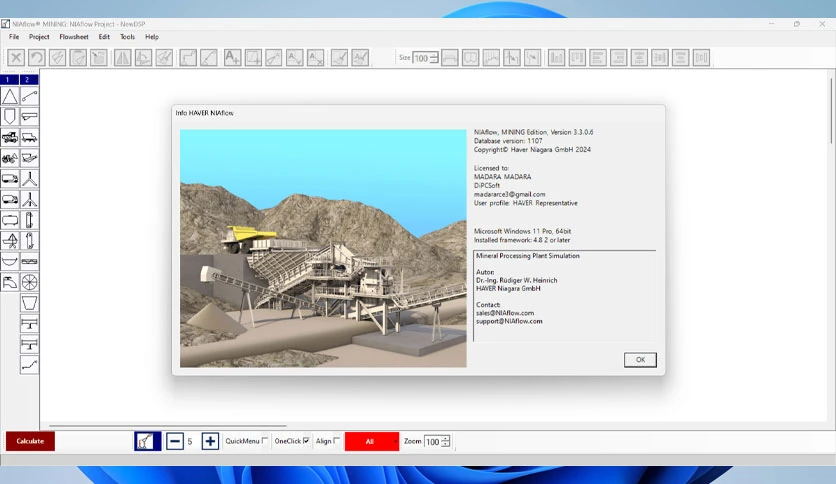Click the bottom-align bar chart toolbar icon
836x484 pixels.
pyautogui.click(x=556, y=57)
